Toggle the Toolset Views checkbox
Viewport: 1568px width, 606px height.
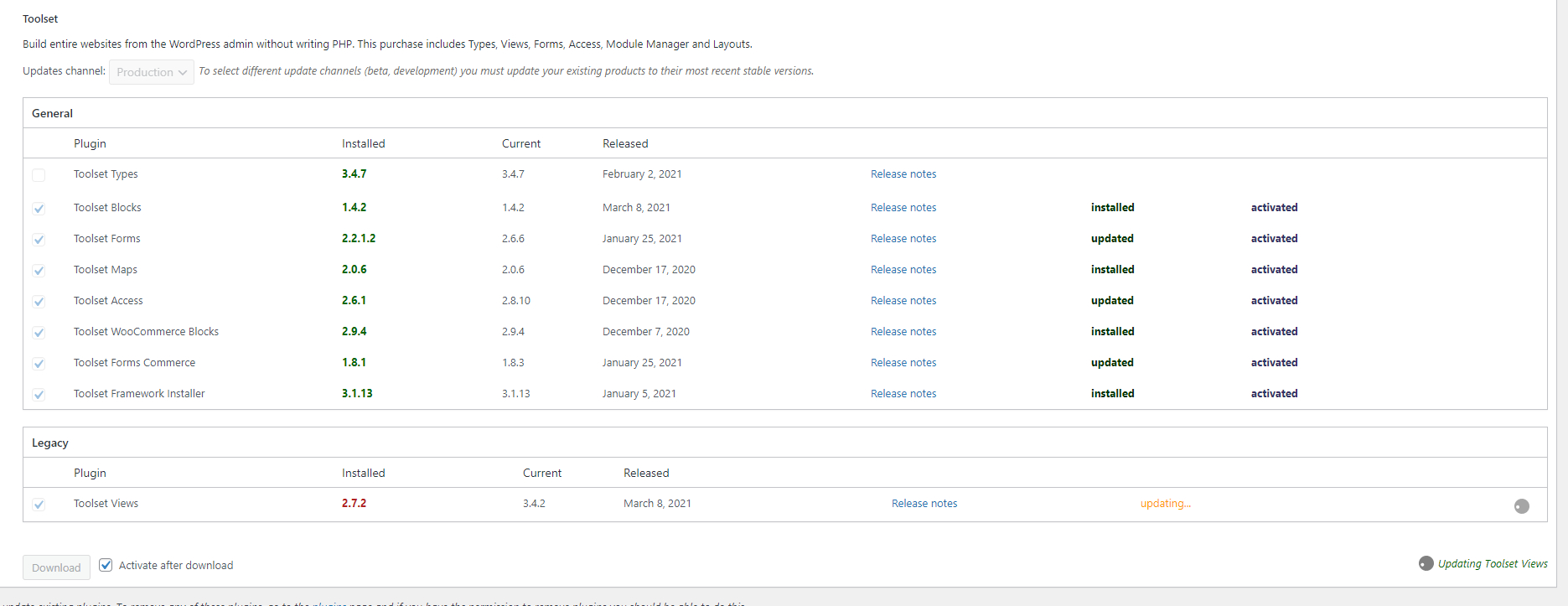(39, 505)
